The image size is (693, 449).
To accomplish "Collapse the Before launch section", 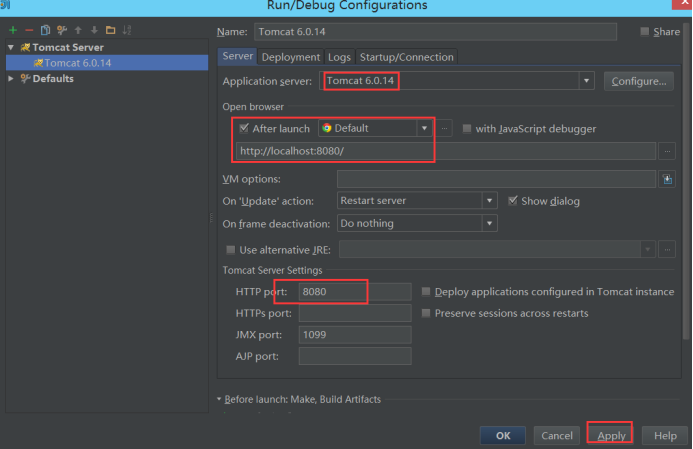I will pos(219,399).
